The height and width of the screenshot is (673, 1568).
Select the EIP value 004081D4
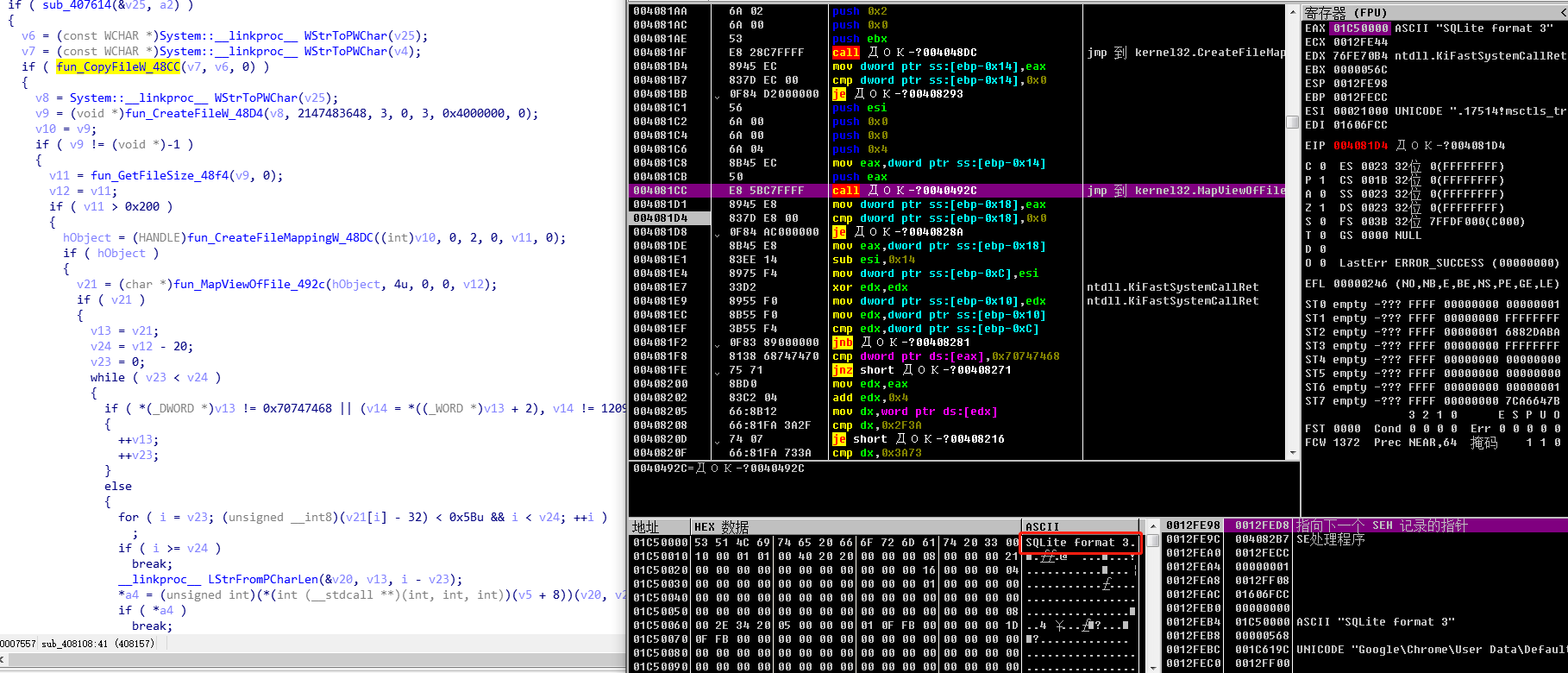[1360, 146]
